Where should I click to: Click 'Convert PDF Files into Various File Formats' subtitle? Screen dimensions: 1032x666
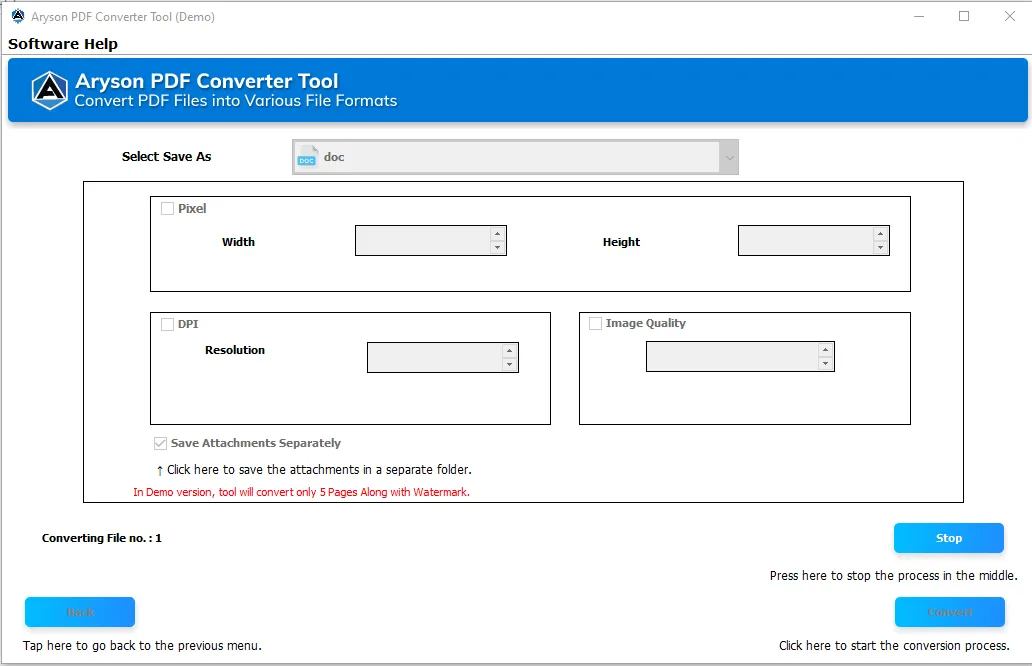(x=236, y=101)
